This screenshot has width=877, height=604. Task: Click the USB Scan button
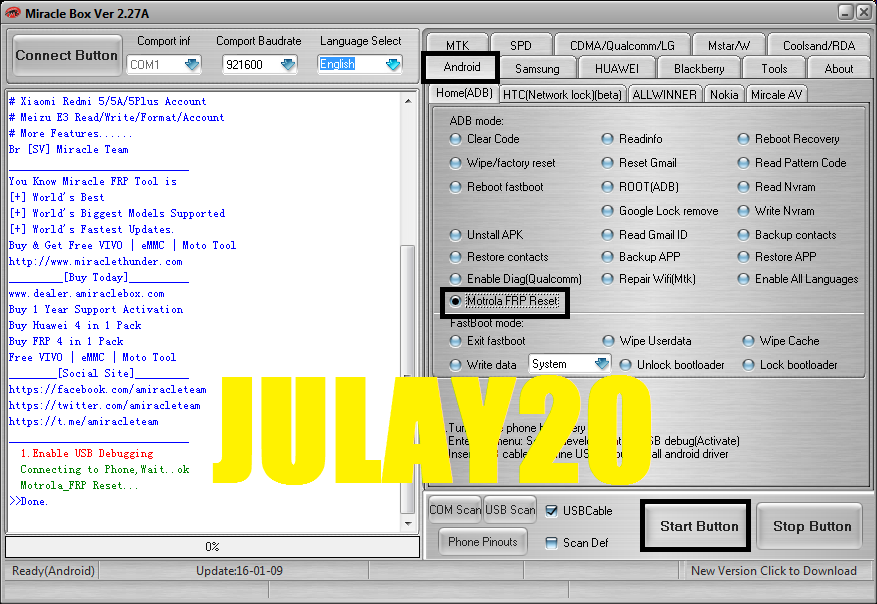pyautogui.click(x=510, y=509)
